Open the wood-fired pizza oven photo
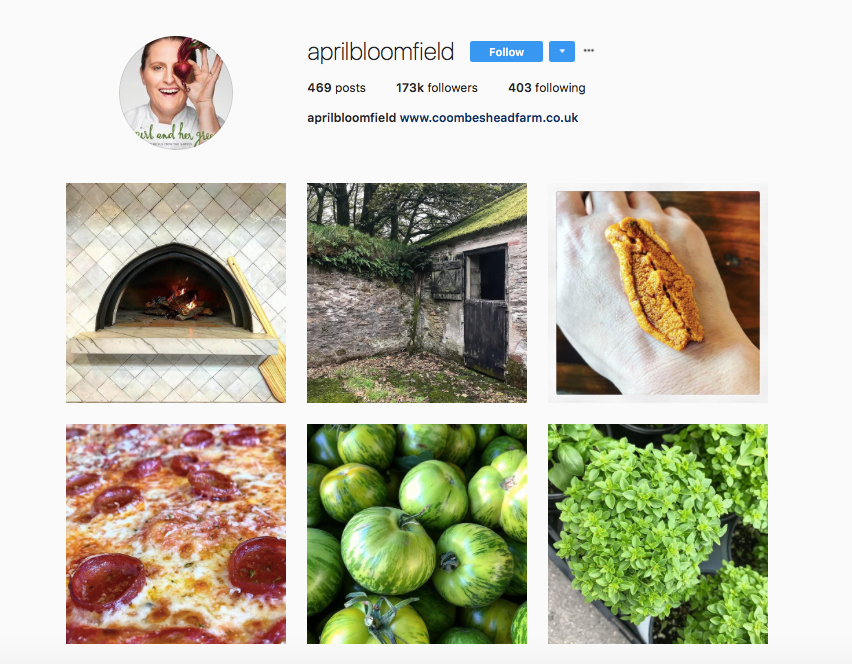 click(x=176, y=293)
